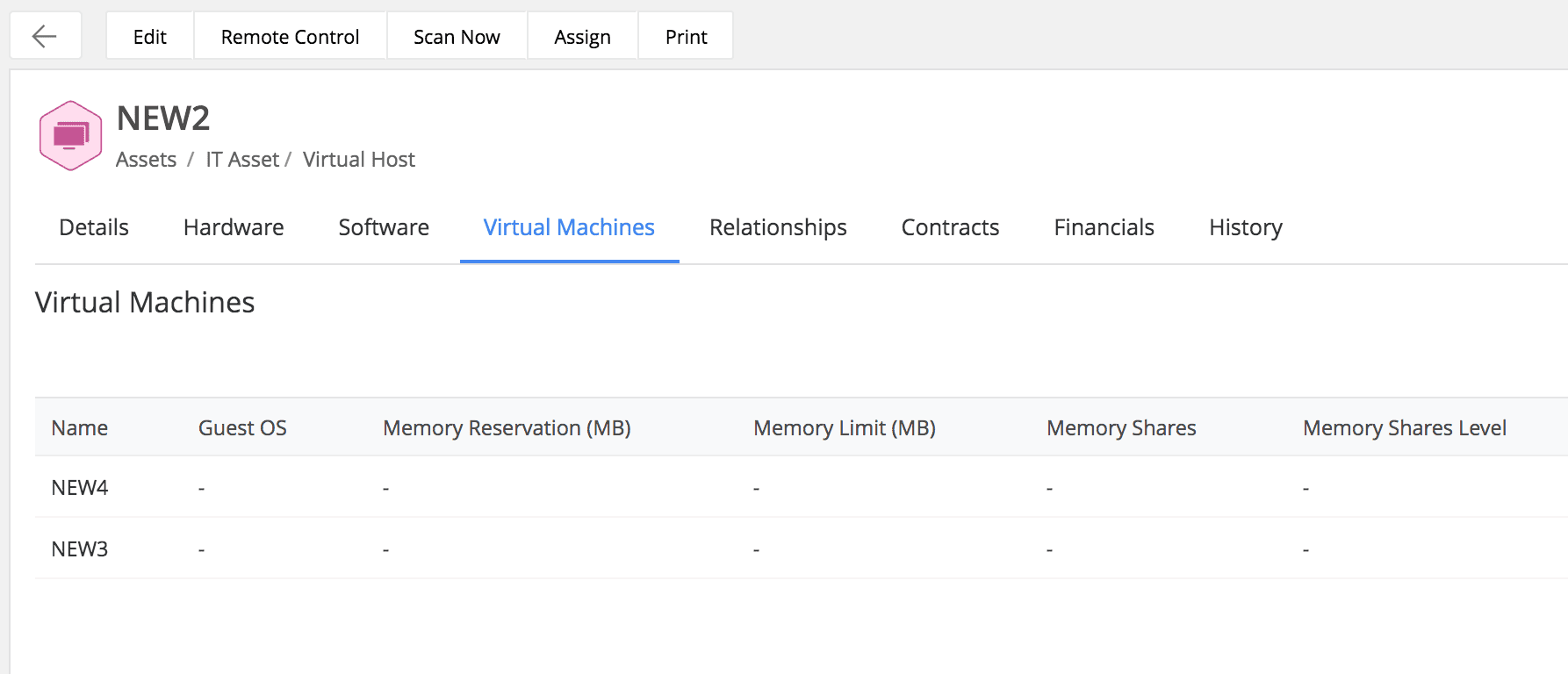This screenshot has height=674, width=1568.
Task: Navigate to Assets breadcrumb link
Action: coord(146,160)
